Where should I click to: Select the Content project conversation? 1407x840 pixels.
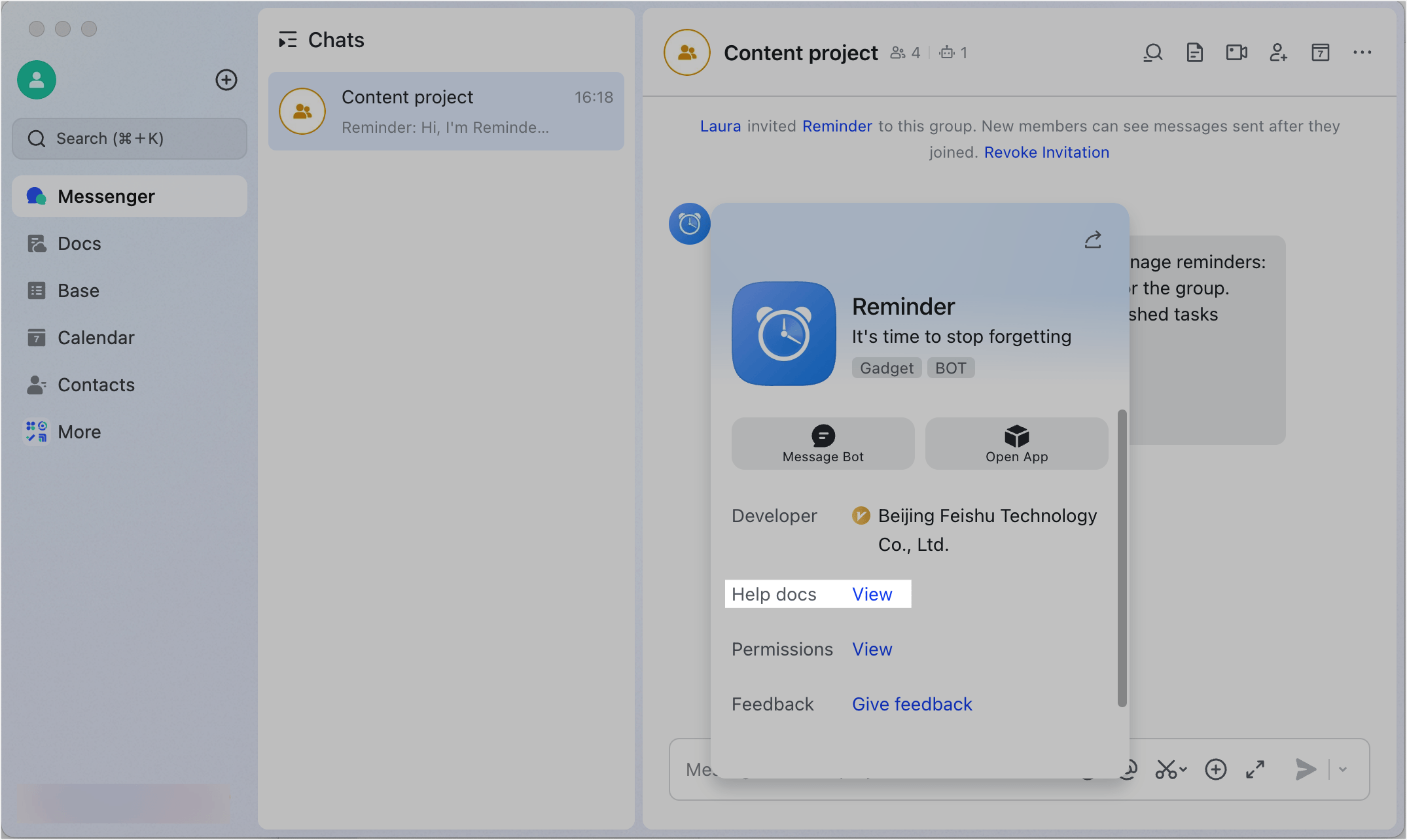446,111
